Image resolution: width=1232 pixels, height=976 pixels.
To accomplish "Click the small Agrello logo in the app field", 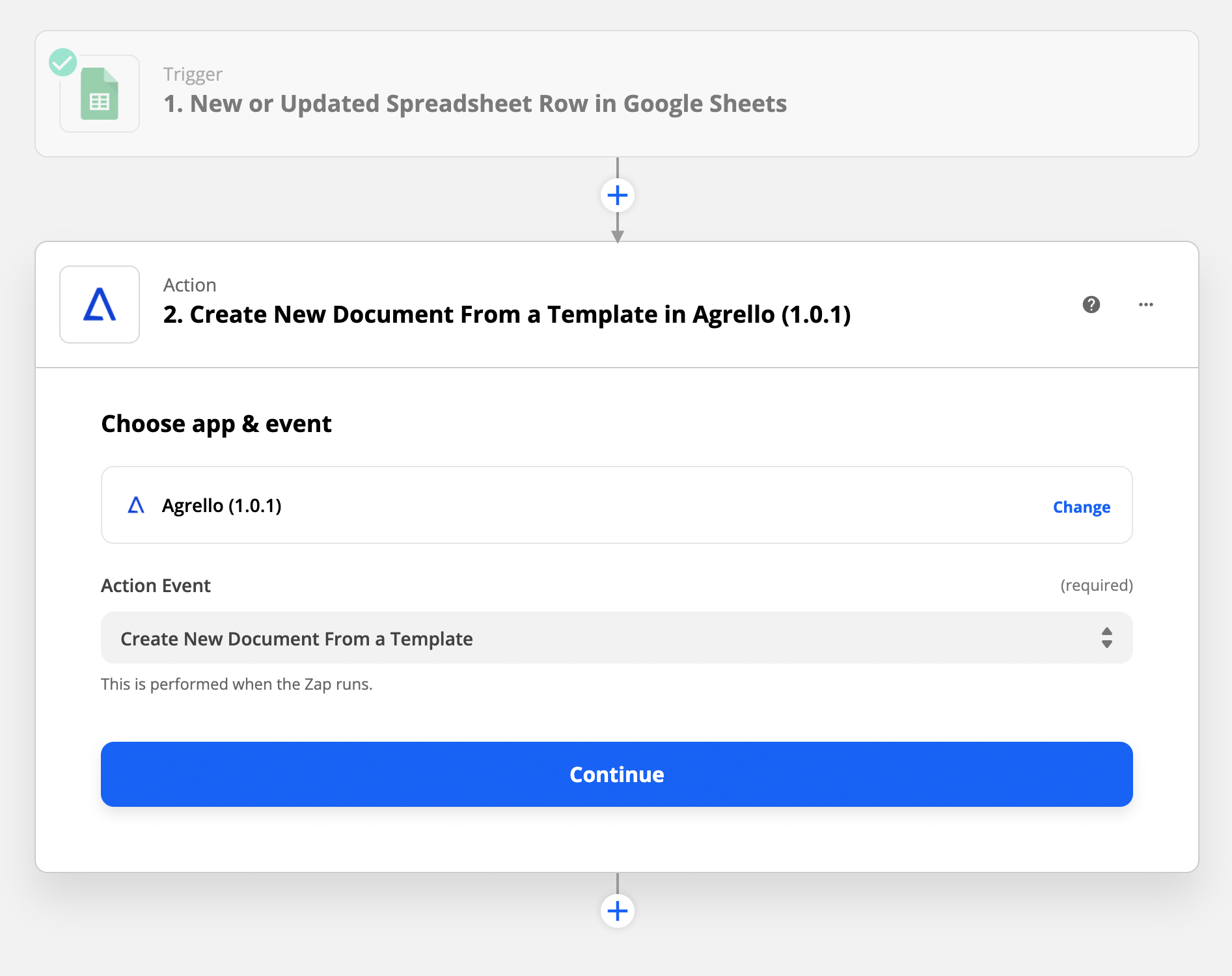I will (x=136, y=505).
